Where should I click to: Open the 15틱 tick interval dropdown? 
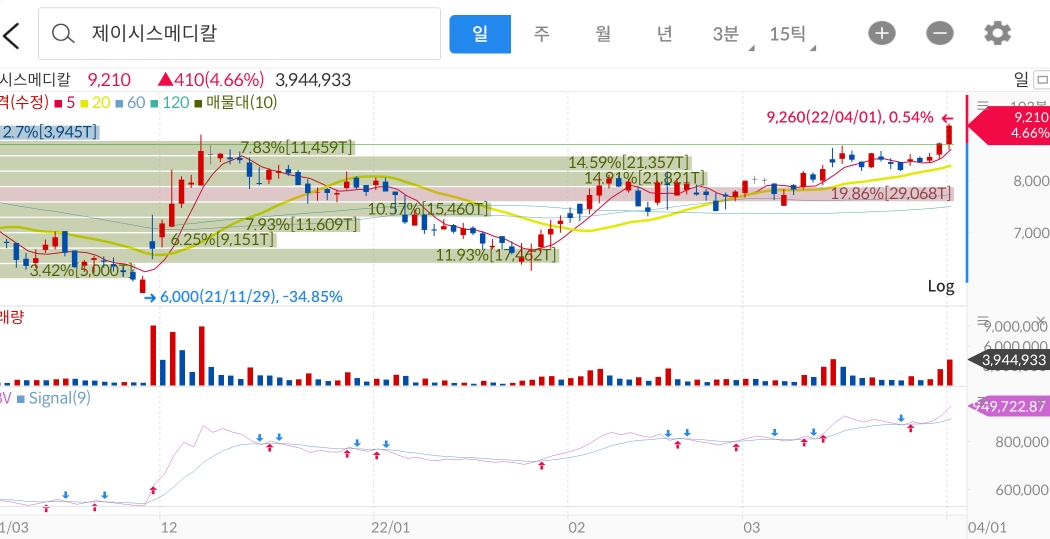[790, 33]
